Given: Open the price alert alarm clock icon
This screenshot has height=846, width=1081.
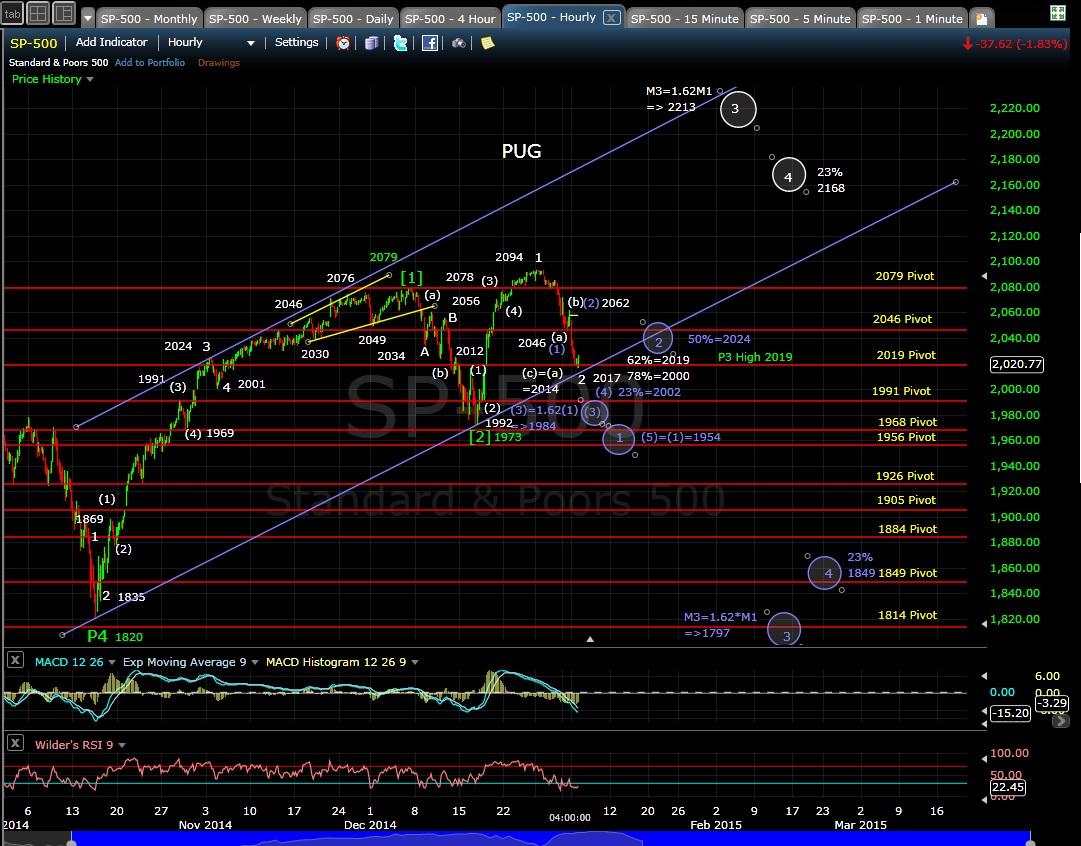Looking at the screenshot, I should [343, 43].
